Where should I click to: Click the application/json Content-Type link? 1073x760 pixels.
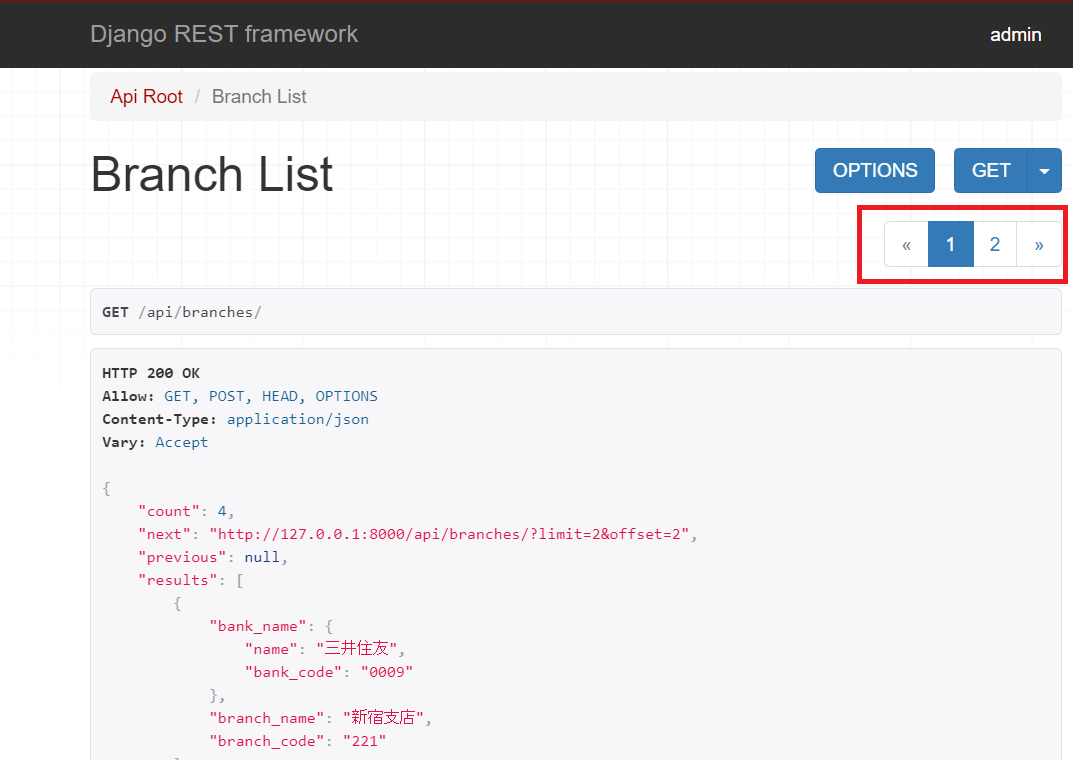click(297, 418)
